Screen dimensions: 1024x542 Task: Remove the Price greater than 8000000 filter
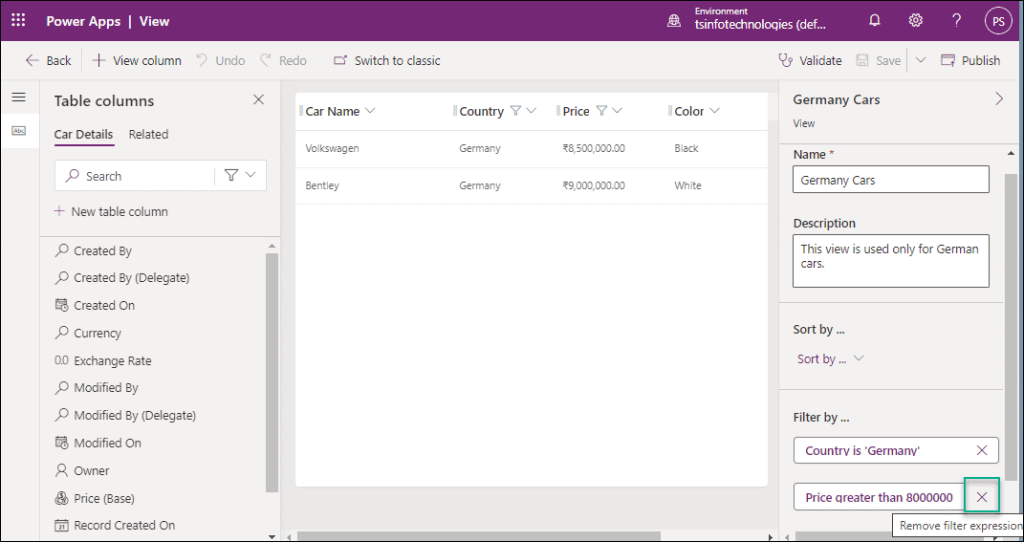tap(982, 498)
